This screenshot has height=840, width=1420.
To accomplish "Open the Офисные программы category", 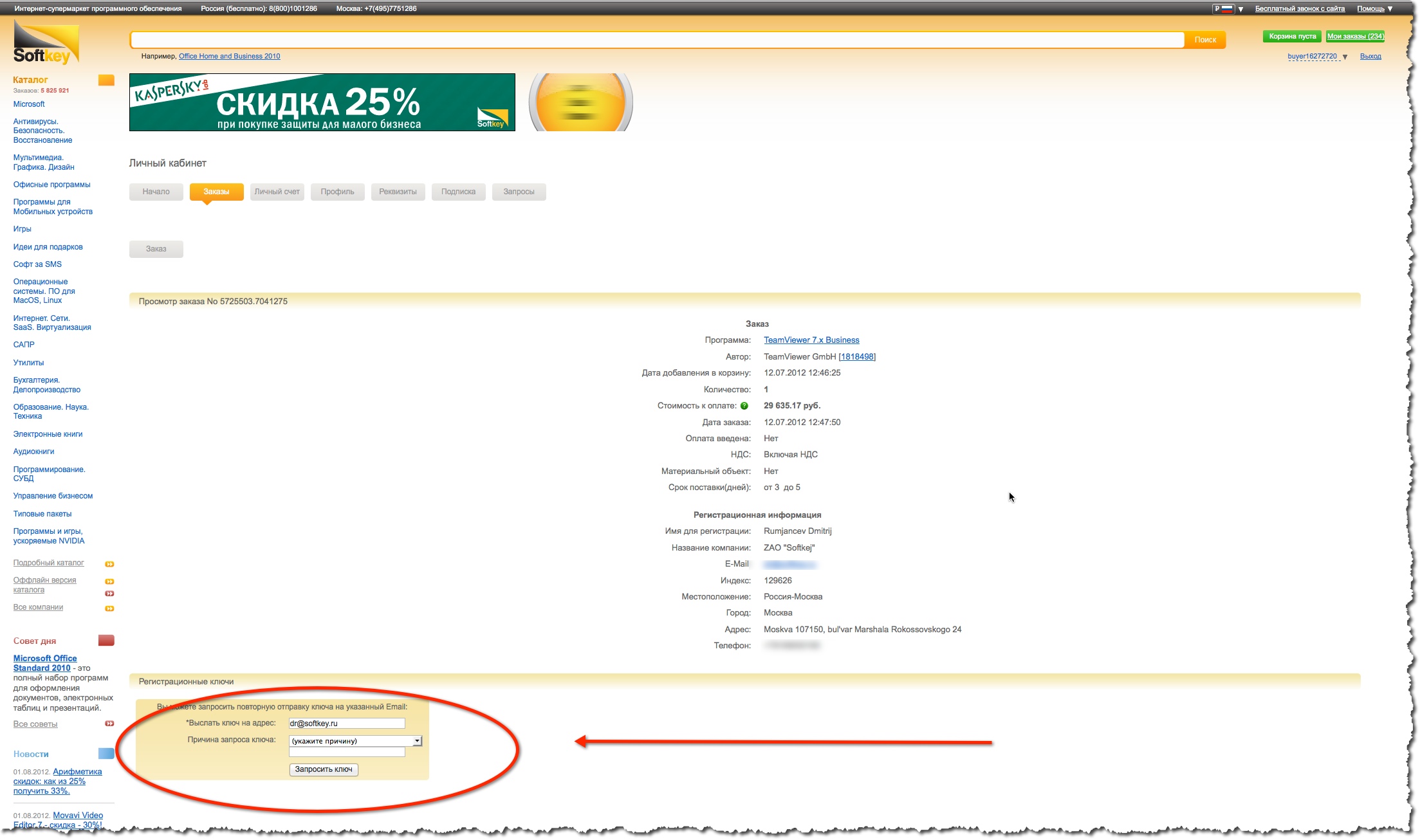I will pos(51,185).
